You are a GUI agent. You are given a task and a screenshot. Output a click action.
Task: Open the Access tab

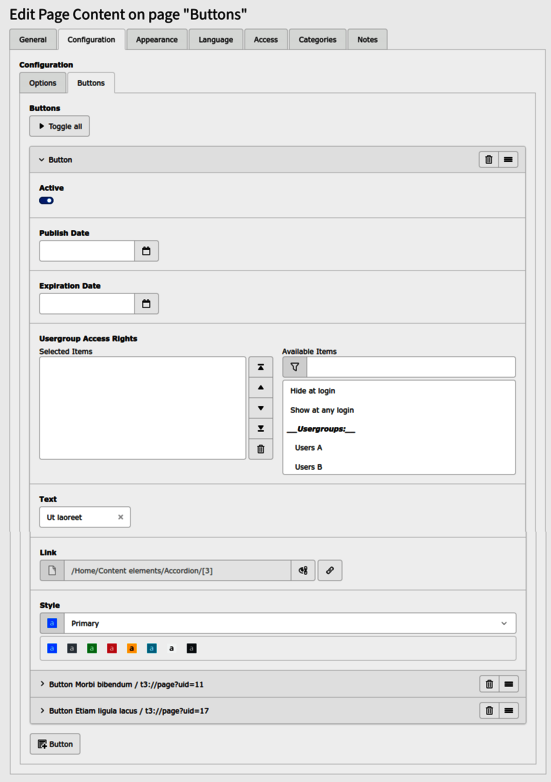[266, 39]
